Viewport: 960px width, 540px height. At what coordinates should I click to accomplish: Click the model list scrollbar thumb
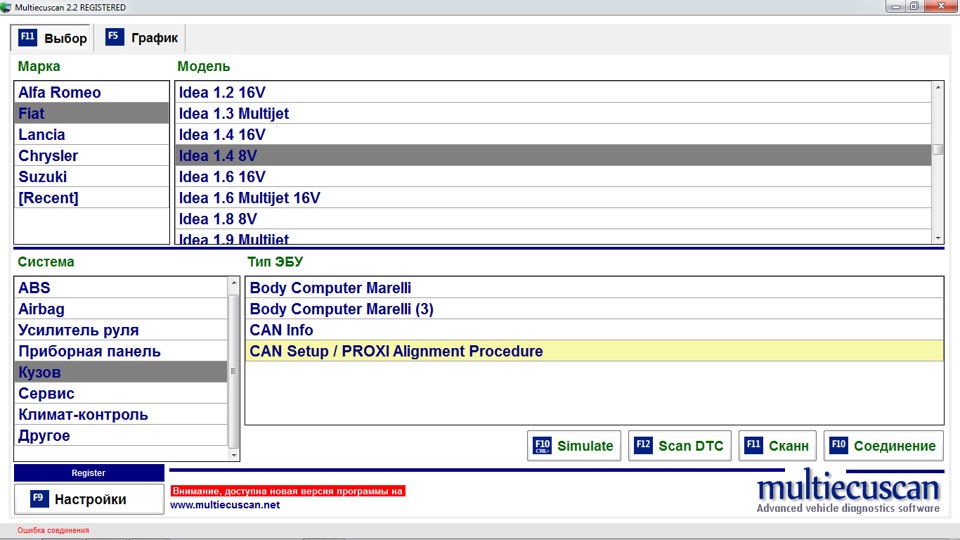(x=938, y=150)
